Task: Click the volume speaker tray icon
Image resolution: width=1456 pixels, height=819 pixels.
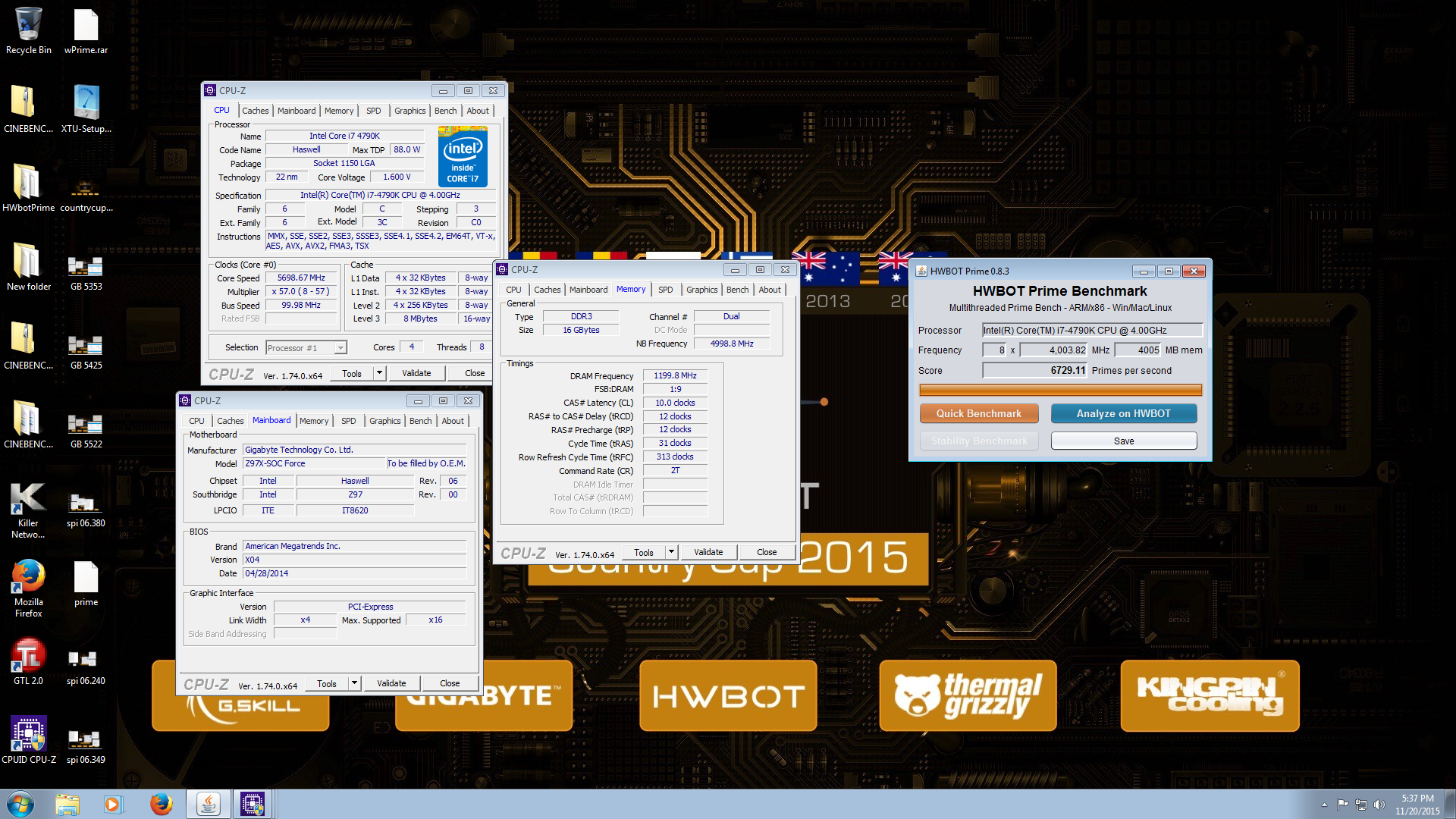Action: 1379,804
